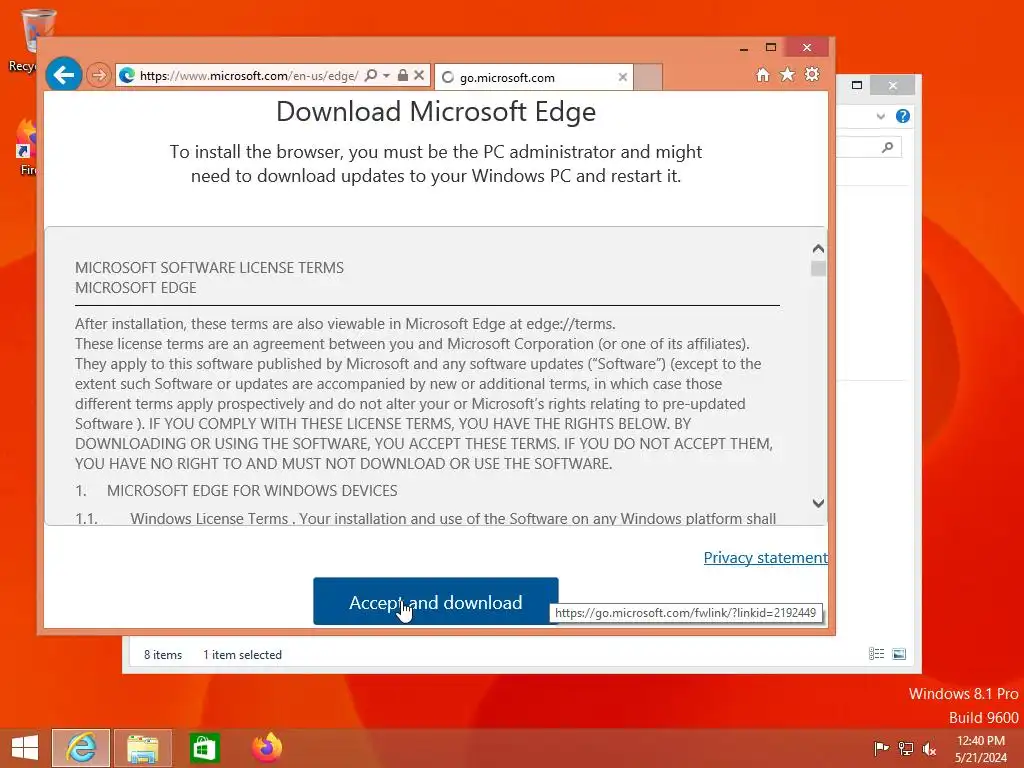Launch Firefox from the taskbar
The image size is (1024, 768).
click(x=266, y=748)
